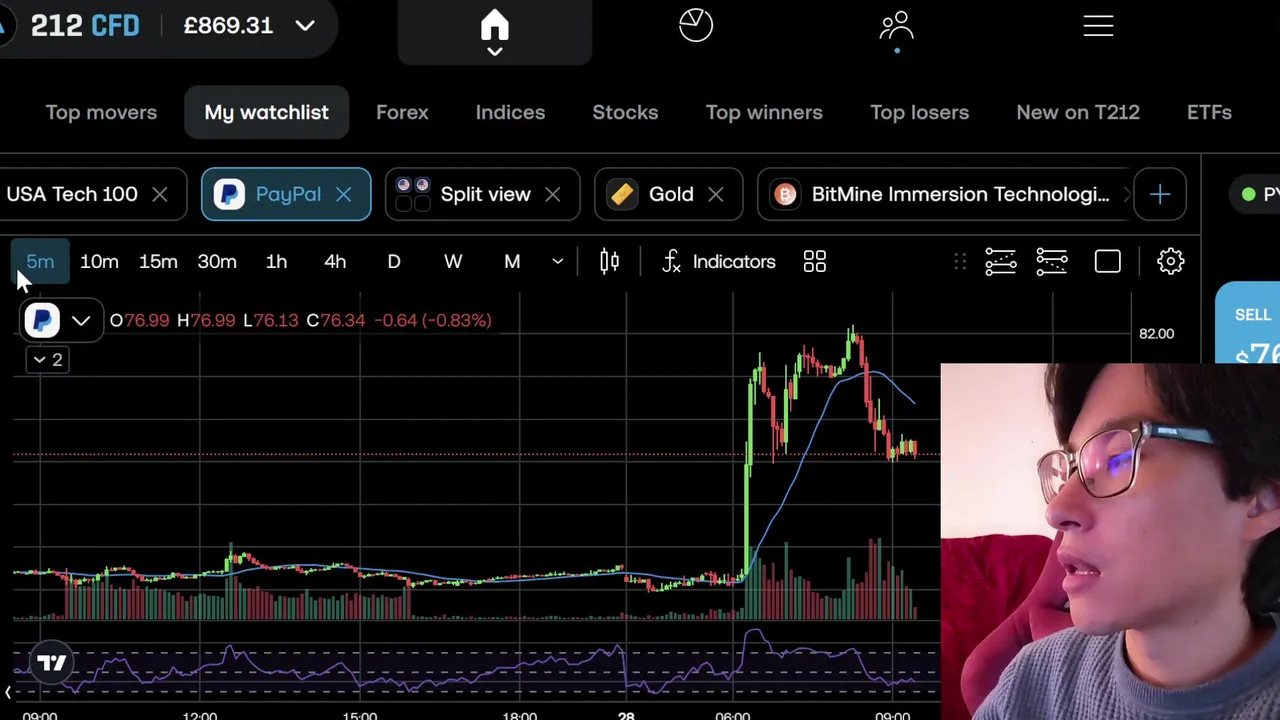Select the 15m timeframe
Viewport: 1280px width, 720px height.
click(x=158, y=262)
